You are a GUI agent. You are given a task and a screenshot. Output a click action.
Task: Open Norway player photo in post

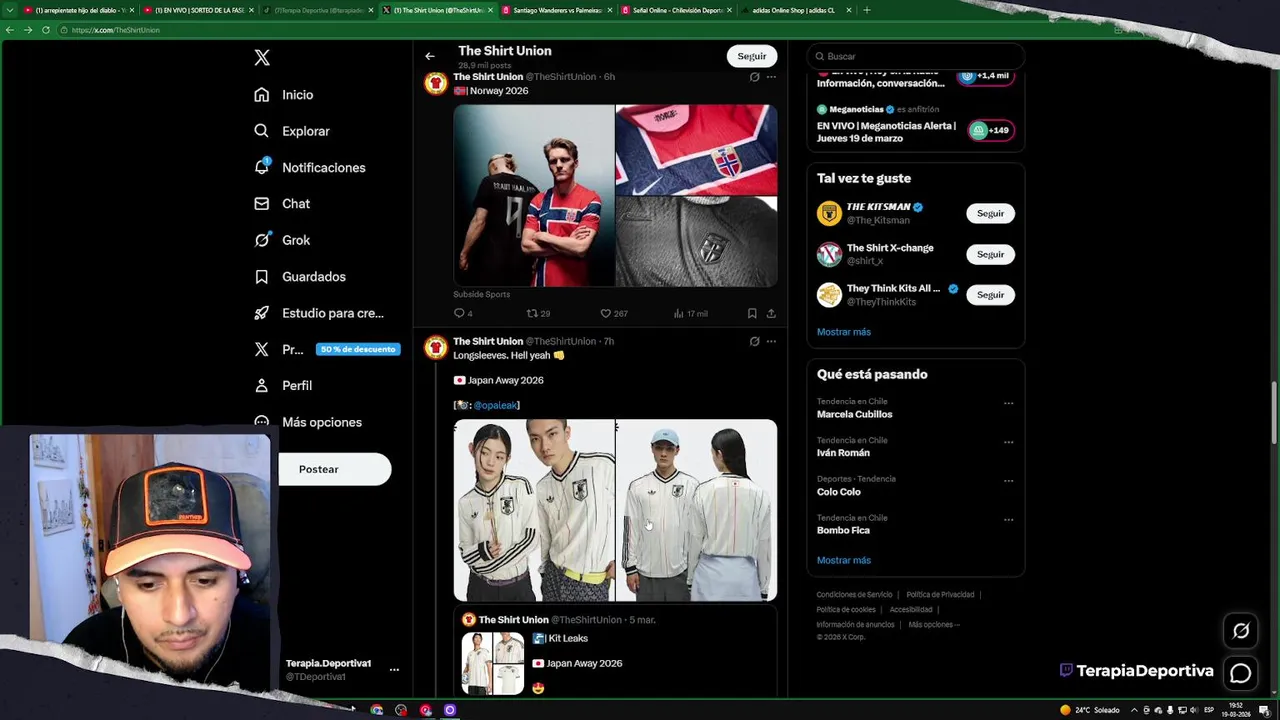(534, 196)
